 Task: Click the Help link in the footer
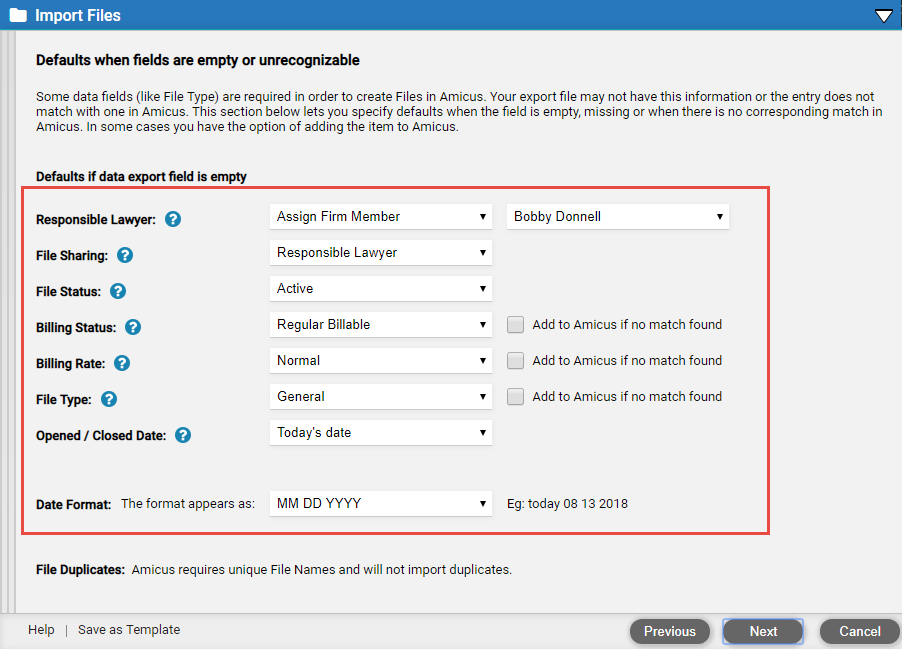[41, 629]
